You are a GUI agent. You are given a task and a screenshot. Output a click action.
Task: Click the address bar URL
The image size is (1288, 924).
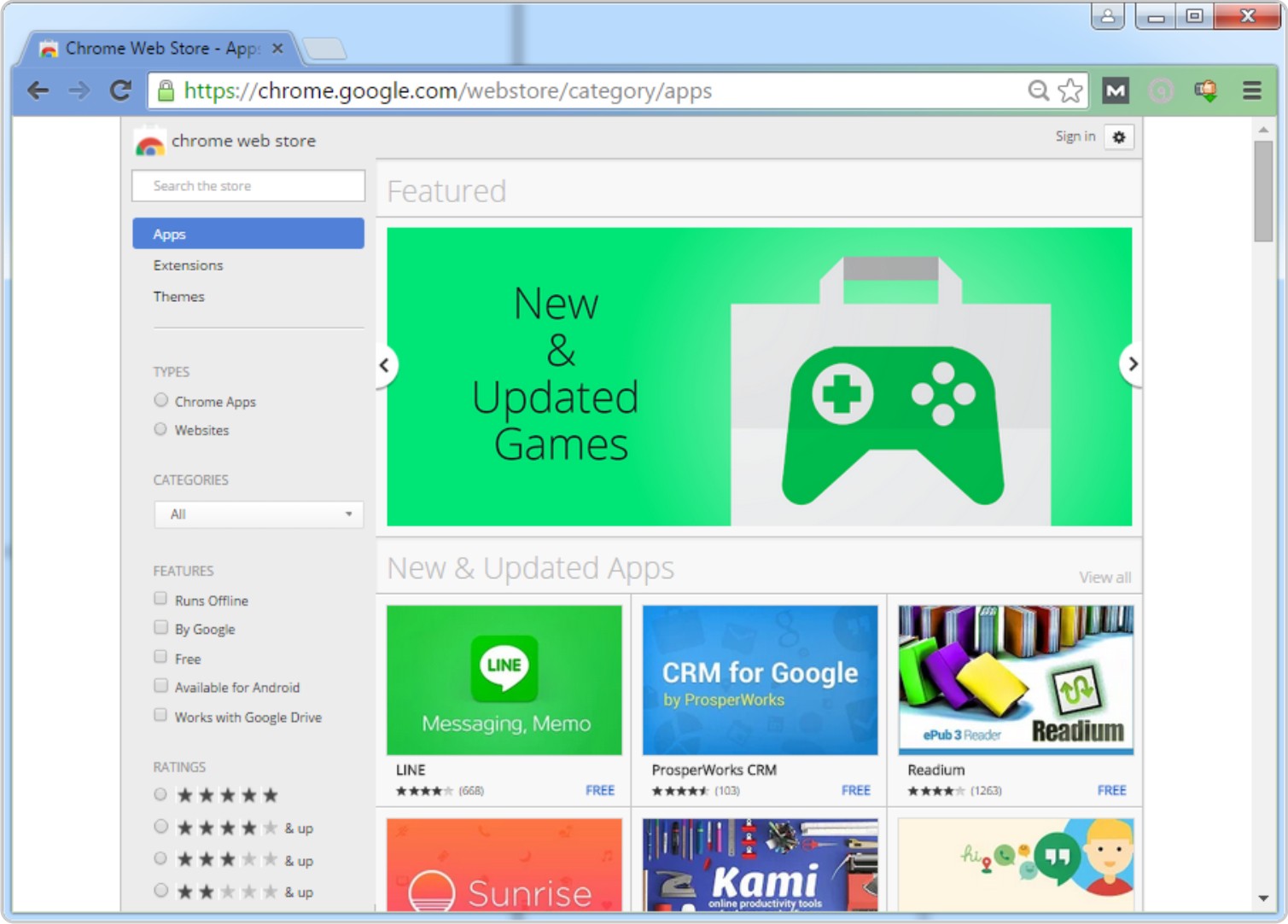pos(448,90)
